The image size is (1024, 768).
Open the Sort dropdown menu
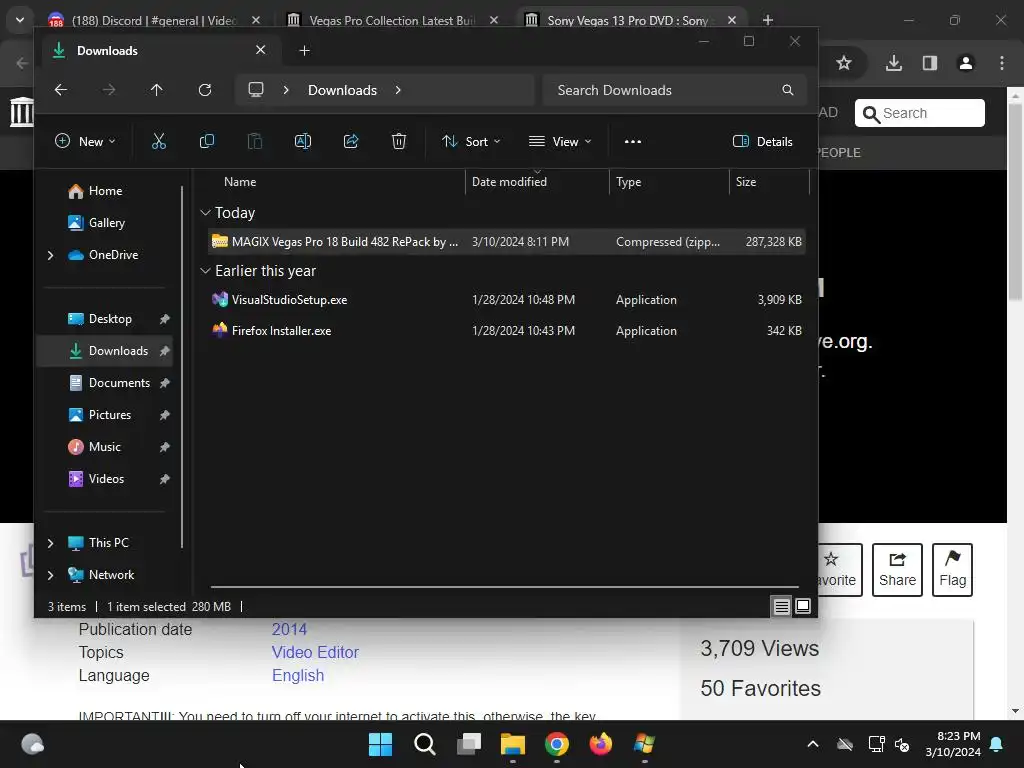[471, 141]
